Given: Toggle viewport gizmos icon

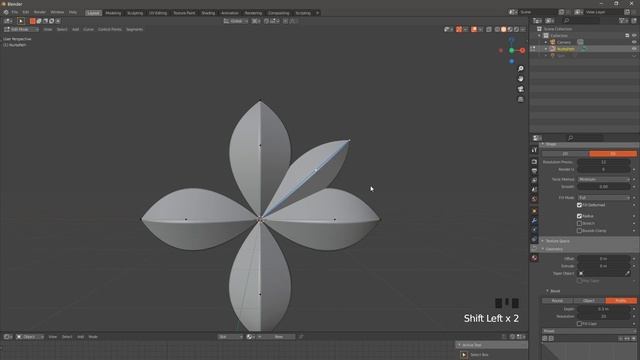Looking at the screenshot, I should pos(459,29).
